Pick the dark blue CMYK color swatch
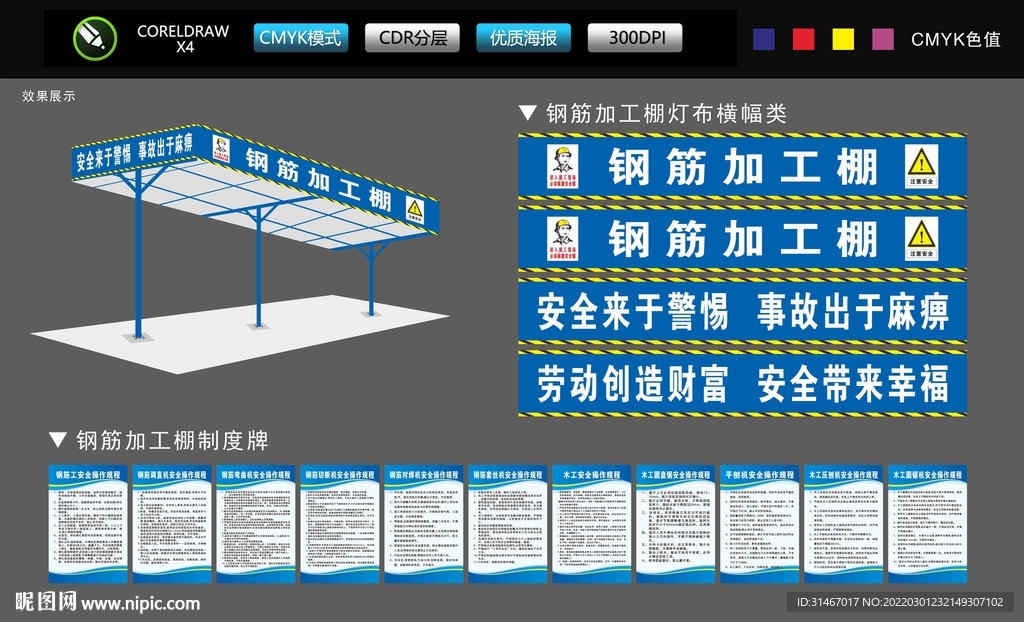 (764, 39)
